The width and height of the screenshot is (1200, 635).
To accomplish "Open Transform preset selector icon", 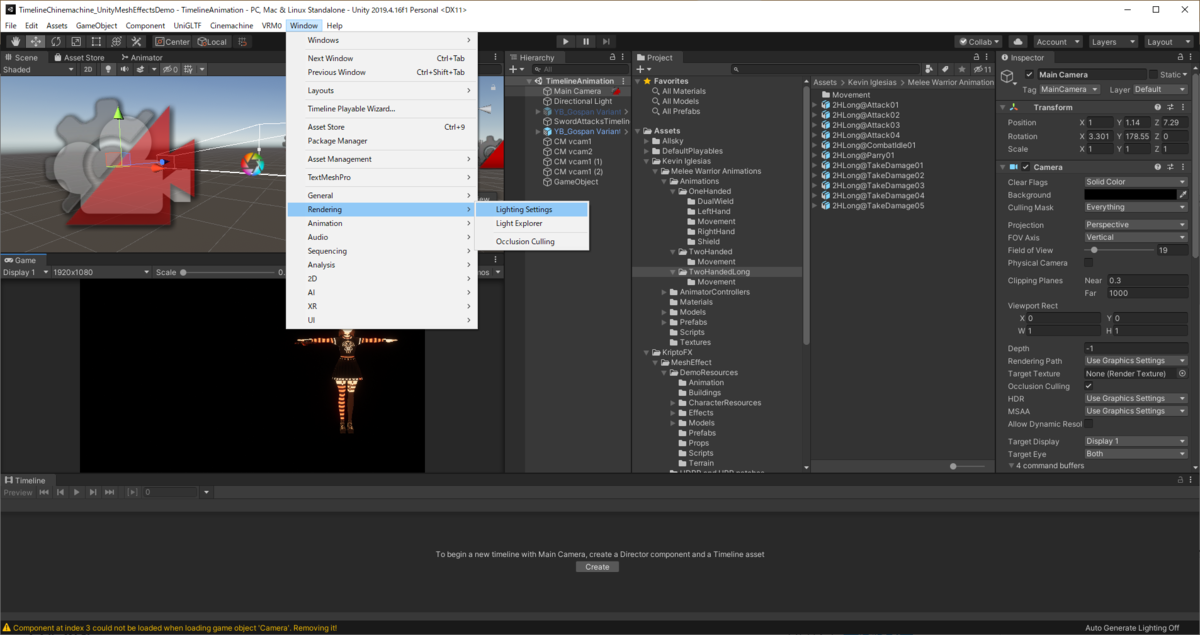I will tap(1170, 107).
